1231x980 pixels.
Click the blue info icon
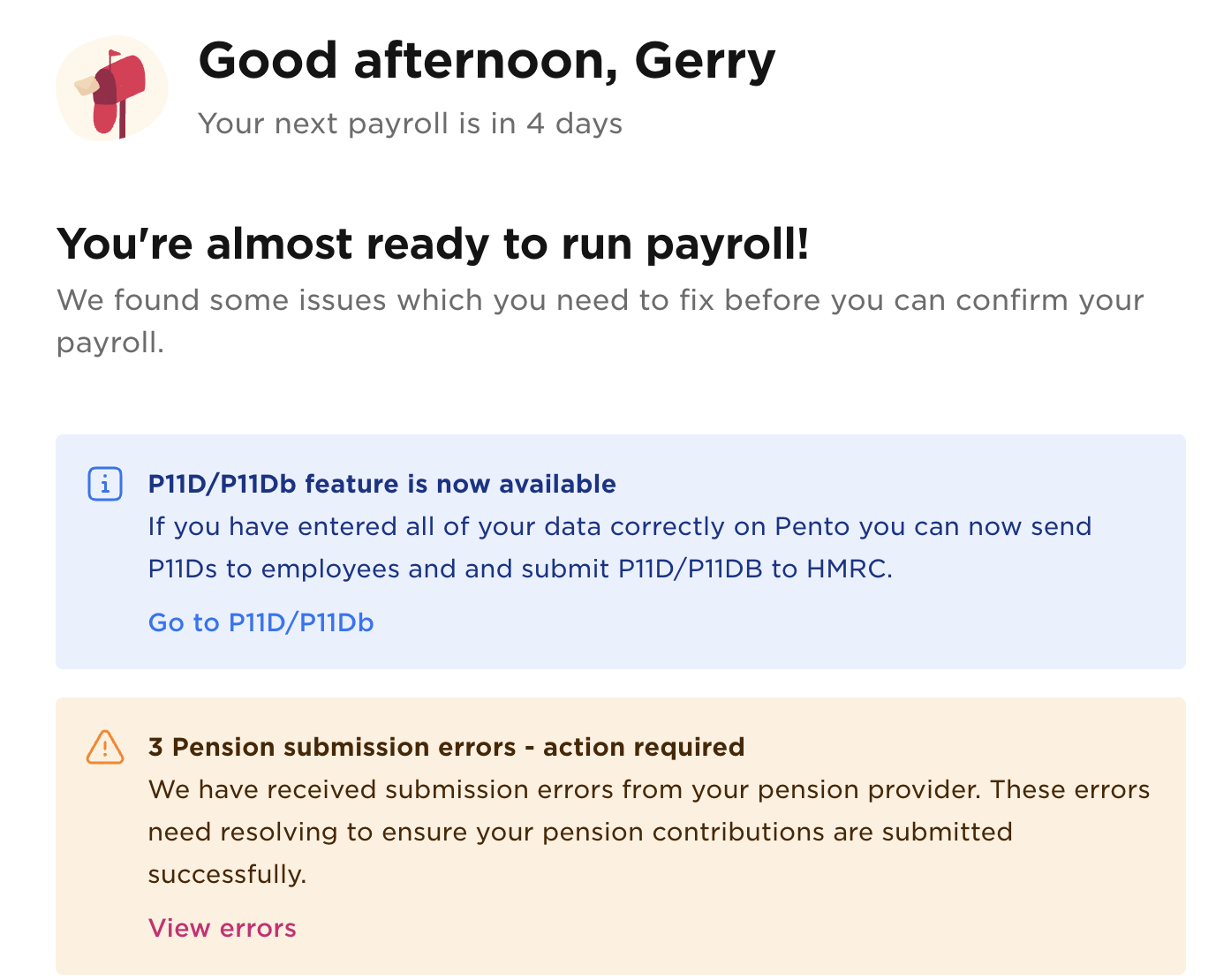click(x=105, y=484)
